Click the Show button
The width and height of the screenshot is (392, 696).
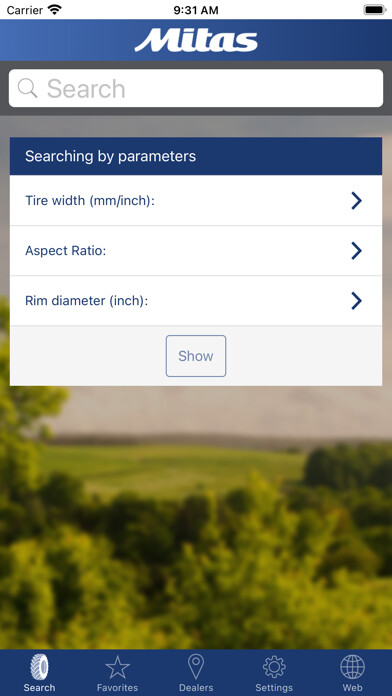pos(196,356)
